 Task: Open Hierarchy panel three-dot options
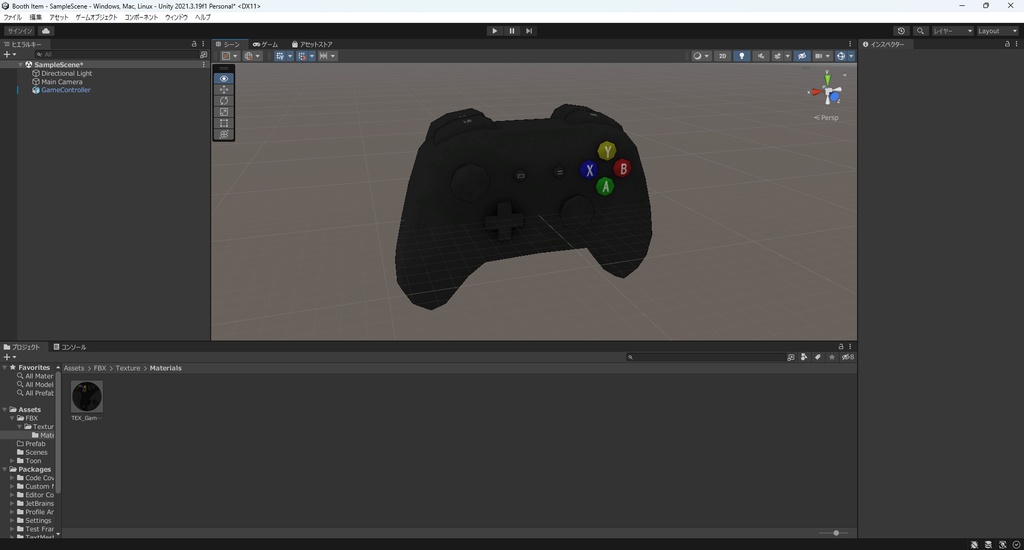[204, 44]
